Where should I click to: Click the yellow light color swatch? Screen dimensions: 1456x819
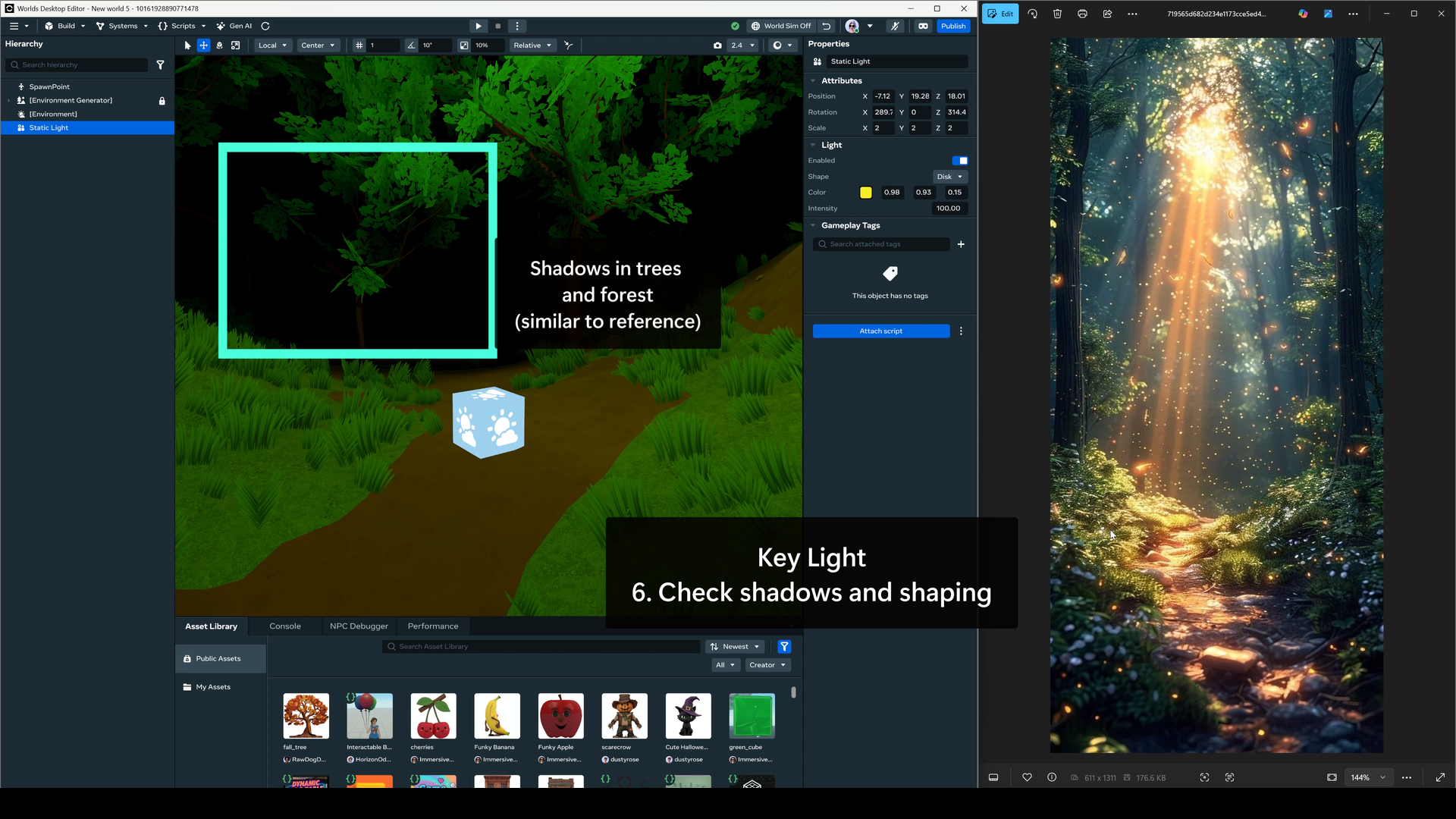(866, 193)
